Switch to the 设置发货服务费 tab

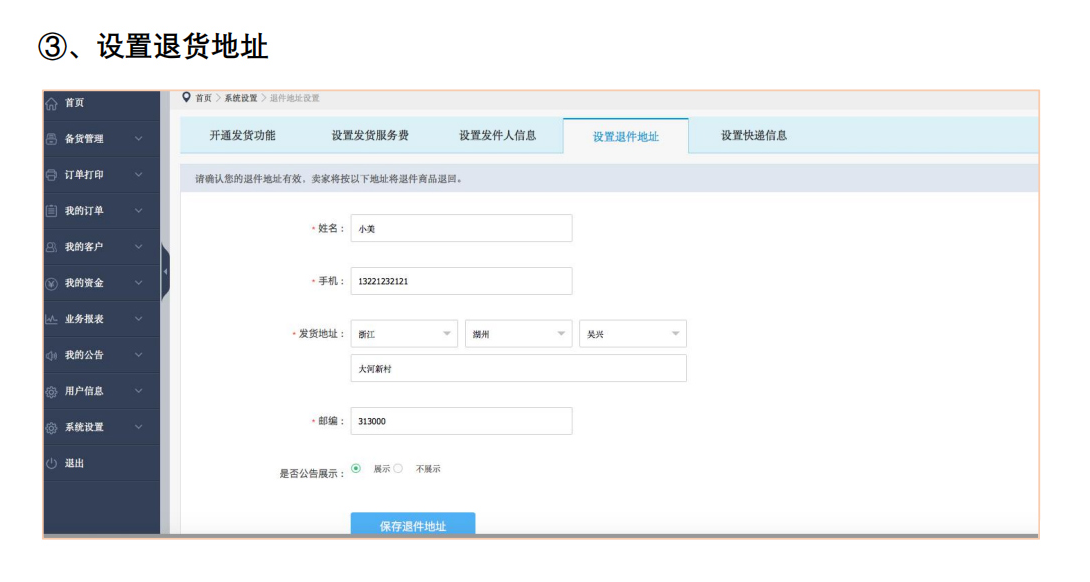pos(370,136)
